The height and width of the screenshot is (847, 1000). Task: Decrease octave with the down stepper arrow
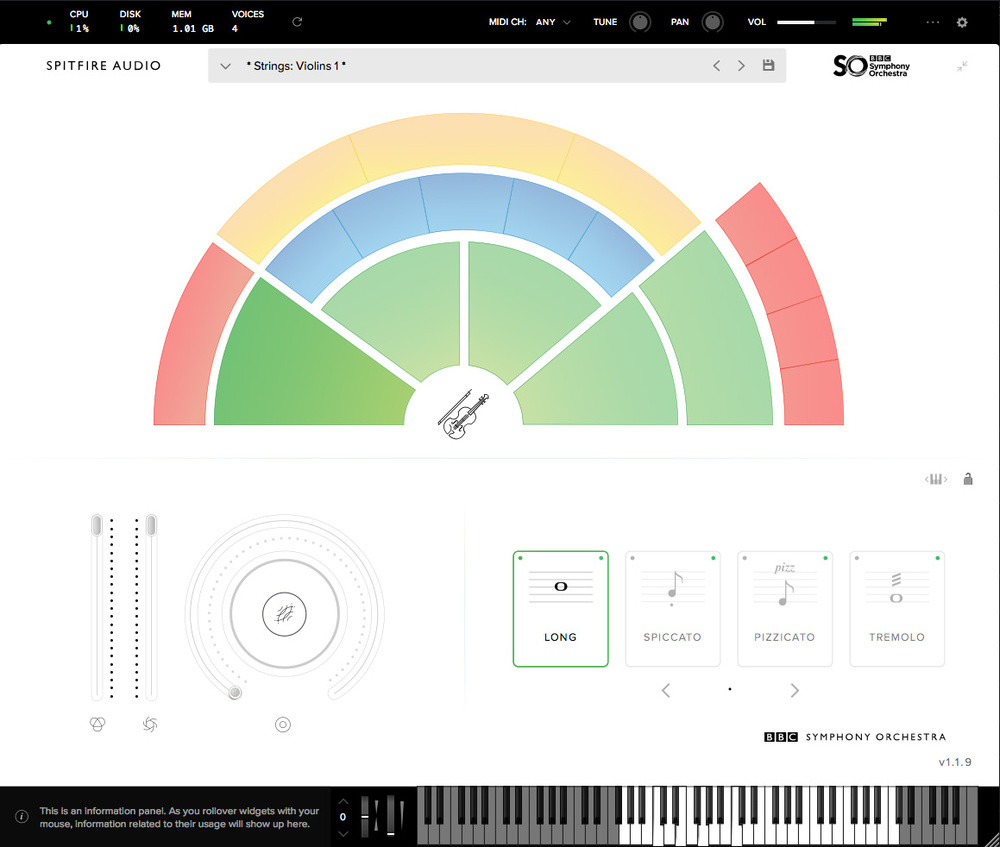[x=343, y=833]
